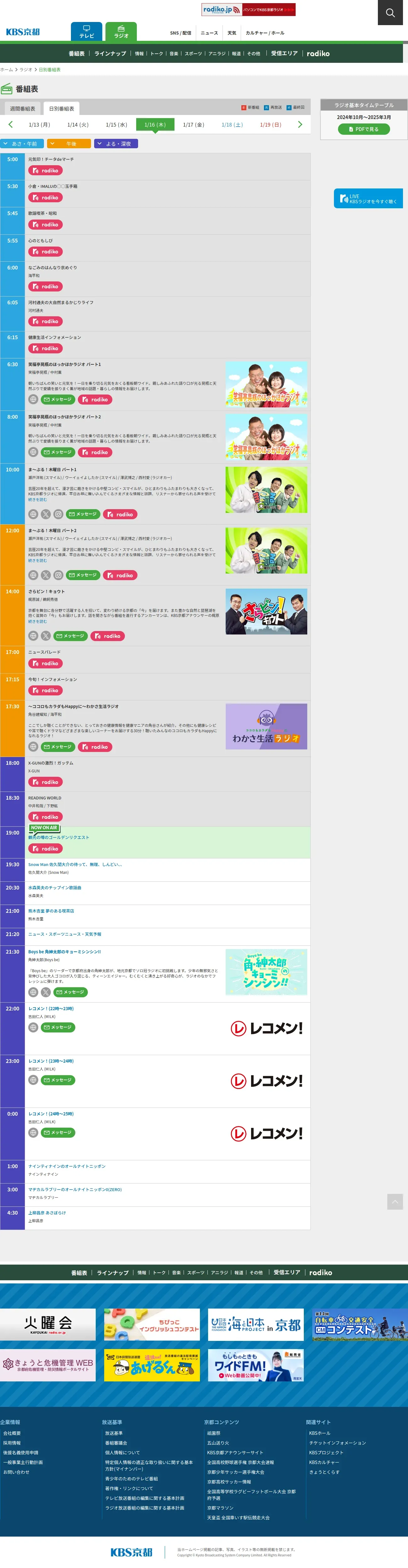The height and width of the screenshot is (1568, 408).
Task: Open Instagram icon for ま〜ぶる！木曜日 パート2
Action: point(58,575)
